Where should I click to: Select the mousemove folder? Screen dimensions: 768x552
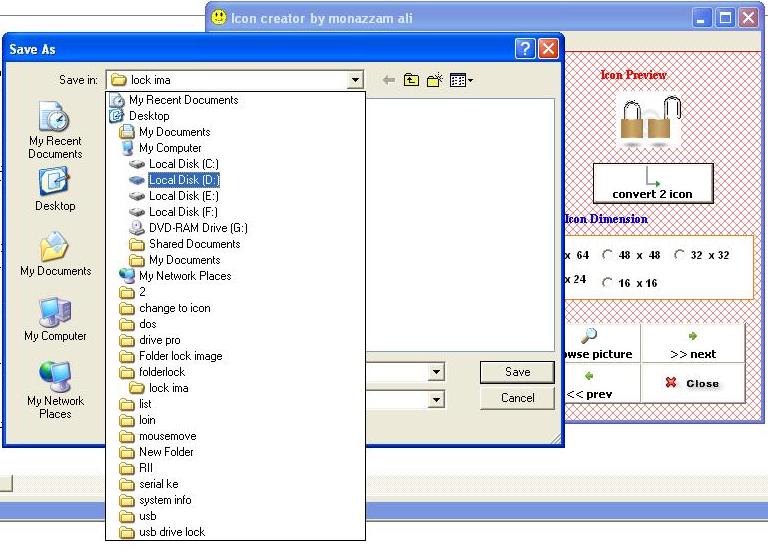pyautogui.click(x=236, y=436)
